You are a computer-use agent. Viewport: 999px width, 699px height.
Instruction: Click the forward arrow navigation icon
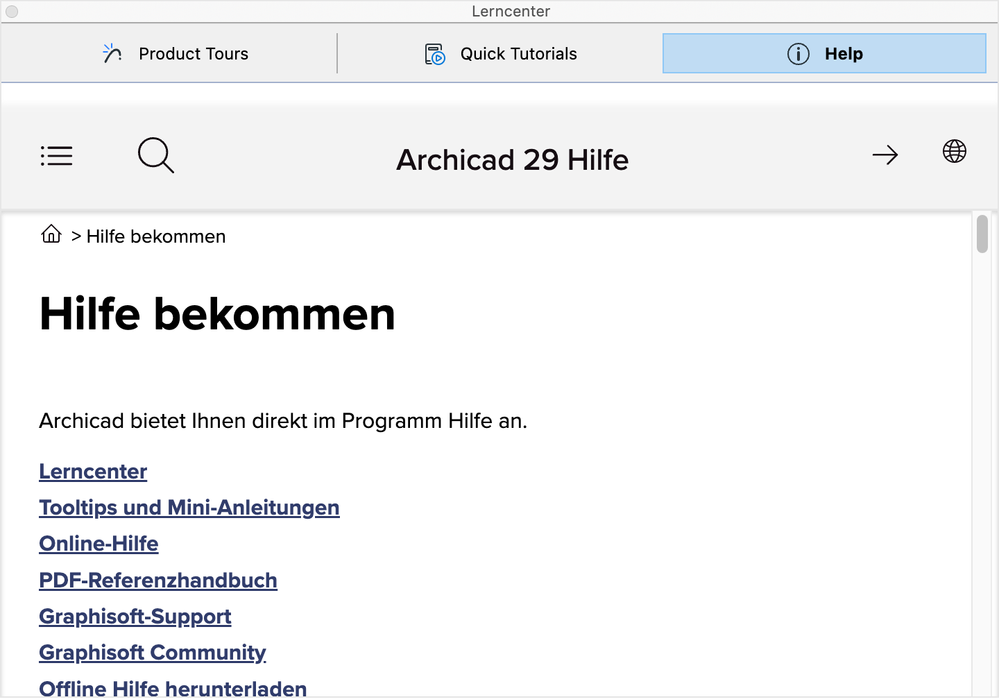point(885,155)
